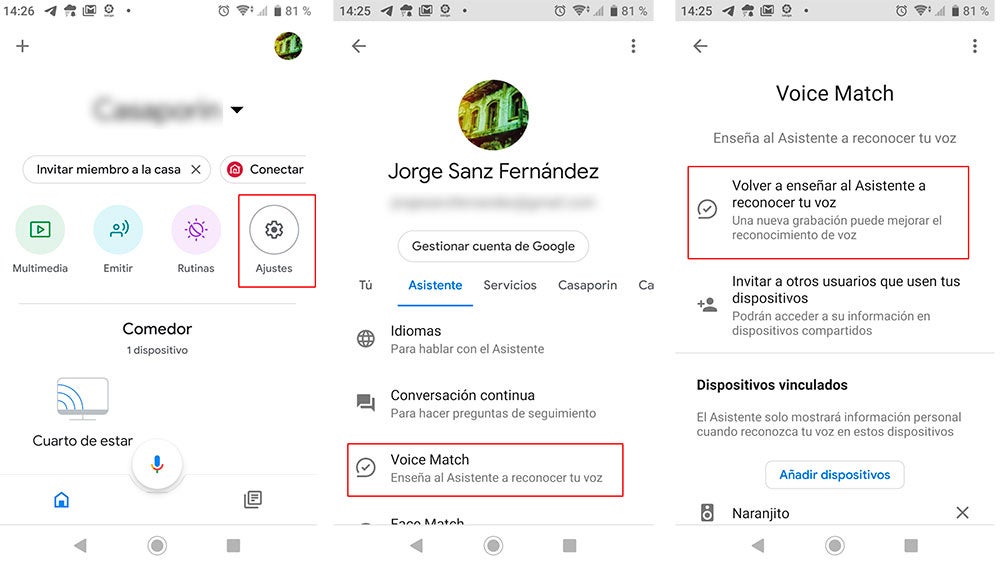Tap the home tab icon
This screenshot has width=1000, height=567.
[x=61, y=499]
